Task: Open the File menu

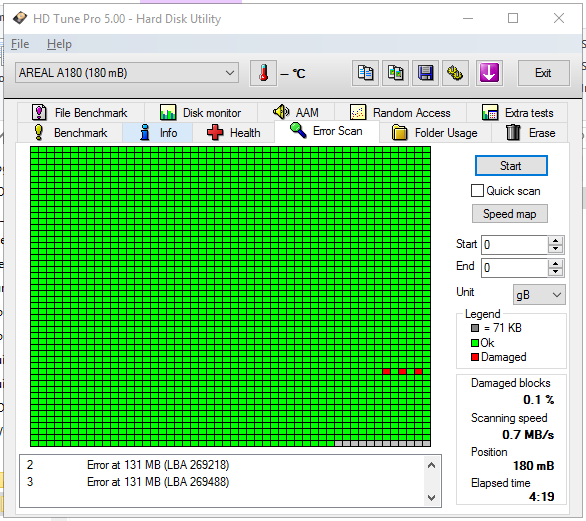Action: click(x=20, y=44)
